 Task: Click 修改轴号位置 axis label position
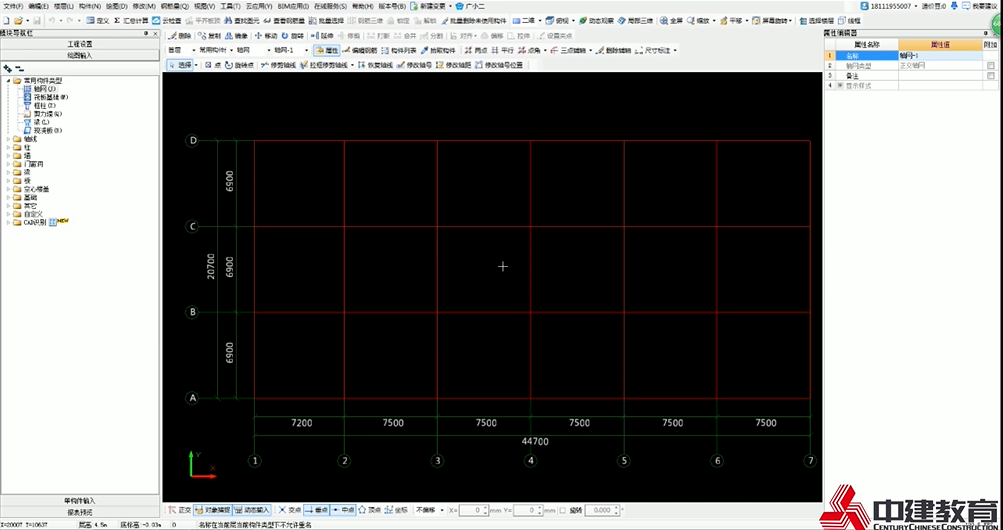click(499, 65)
